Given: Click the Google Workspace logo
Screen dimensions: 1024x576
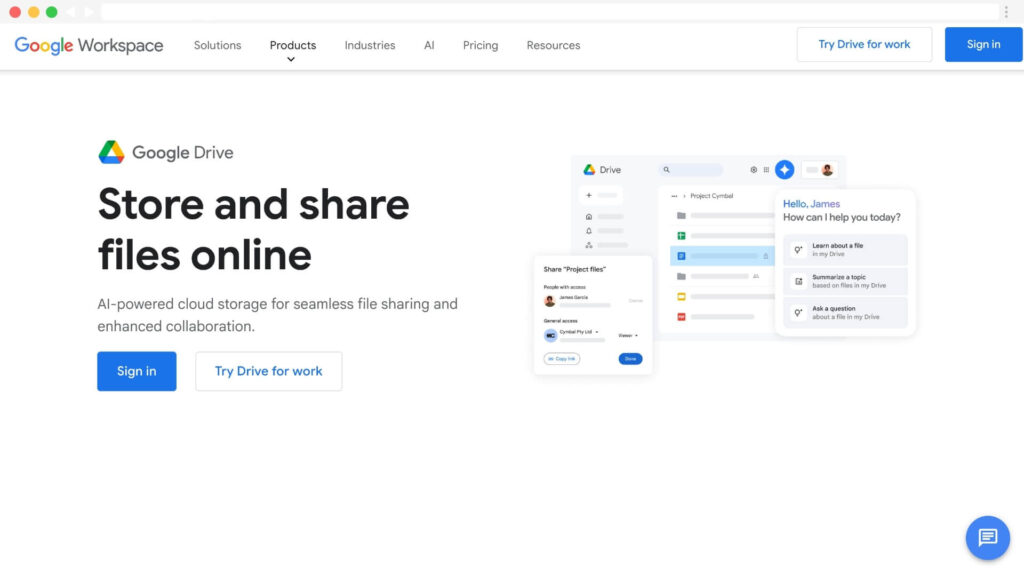Looking at the screenshot, I should pyautogui.click(x=89, y=45).
